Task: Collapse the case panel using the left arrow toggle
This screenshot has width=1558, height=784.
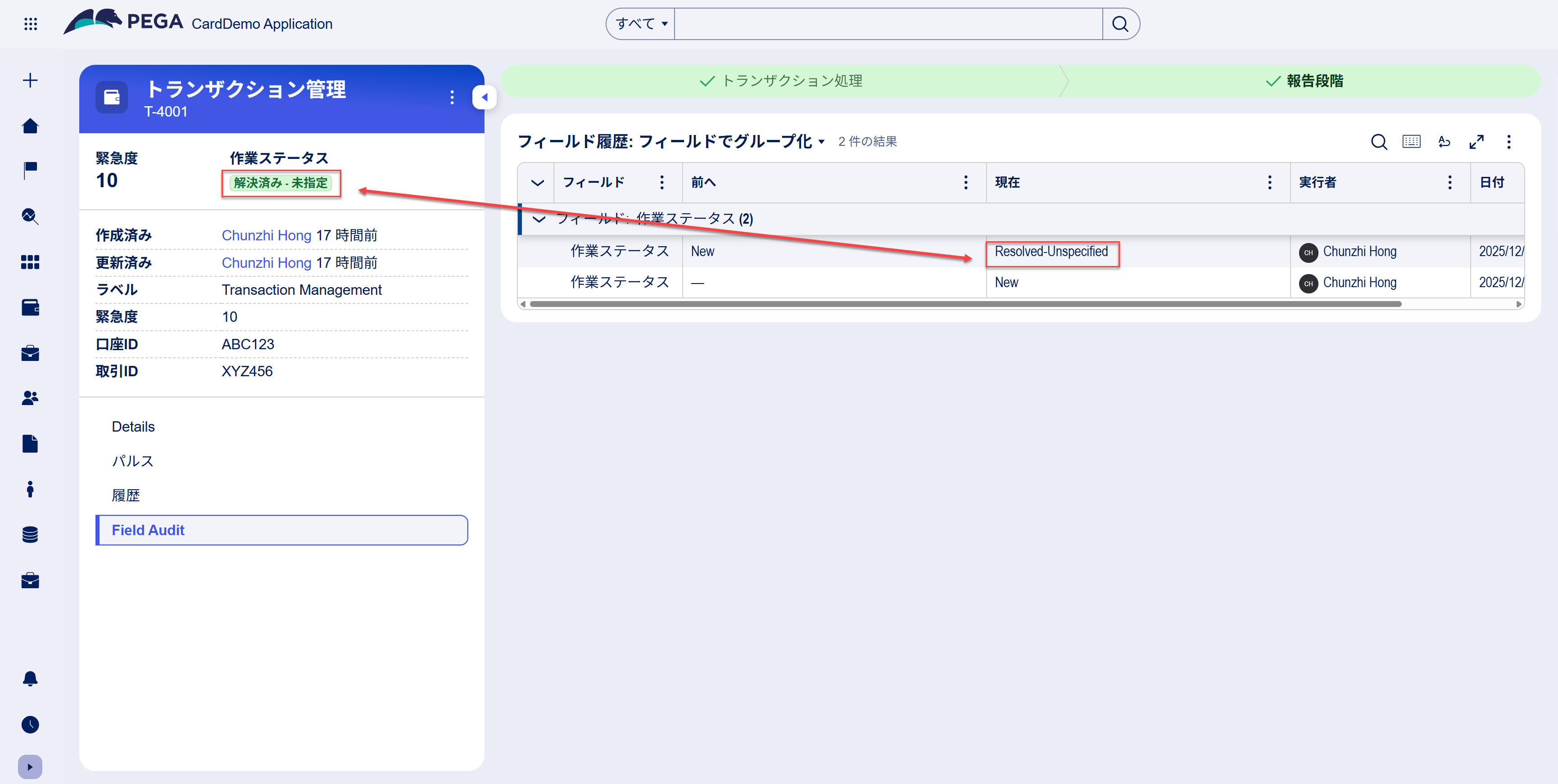Action: point(484,97)
